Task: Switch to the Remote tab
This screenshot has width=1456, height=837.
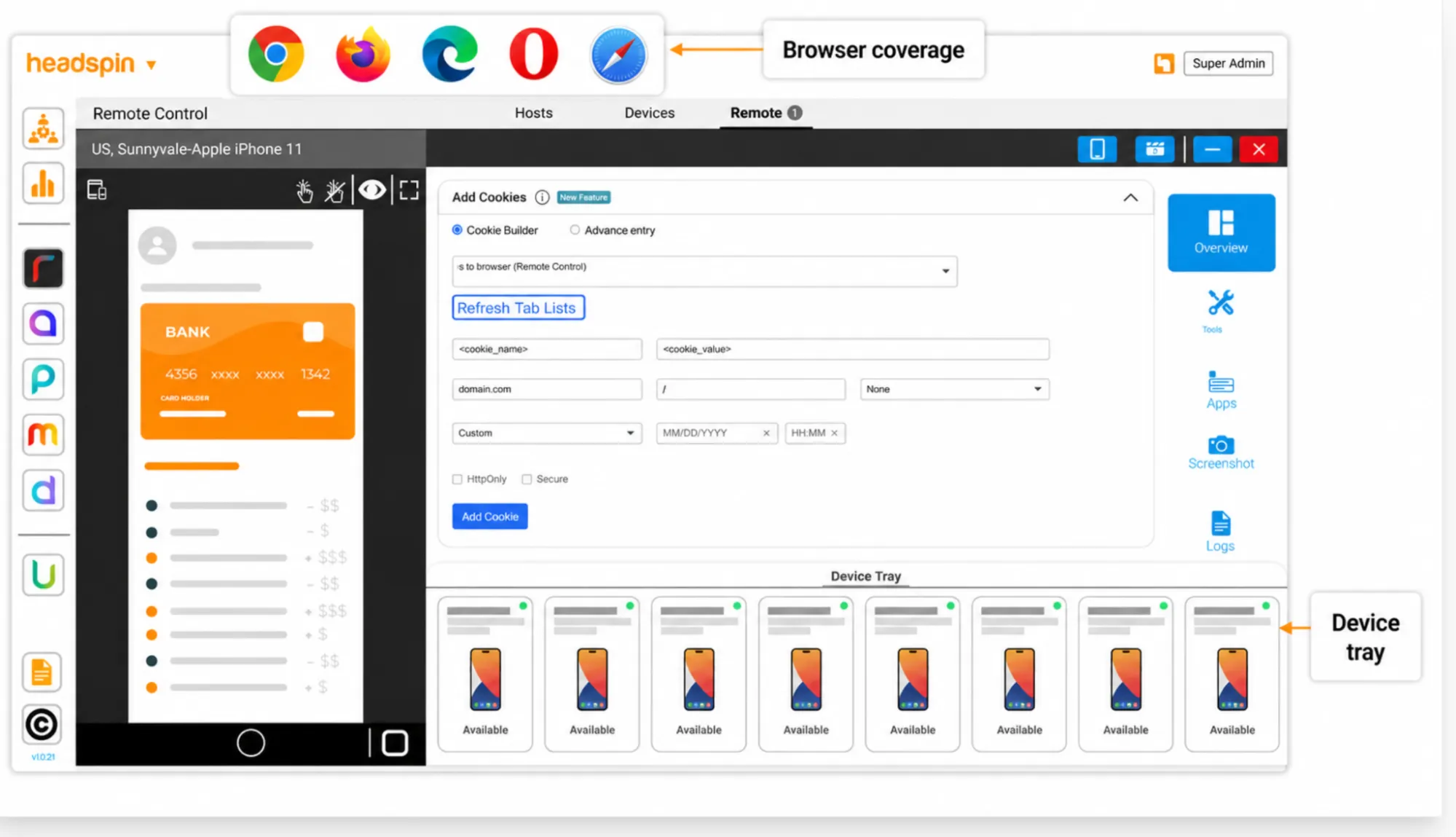Action: point(766,113)
